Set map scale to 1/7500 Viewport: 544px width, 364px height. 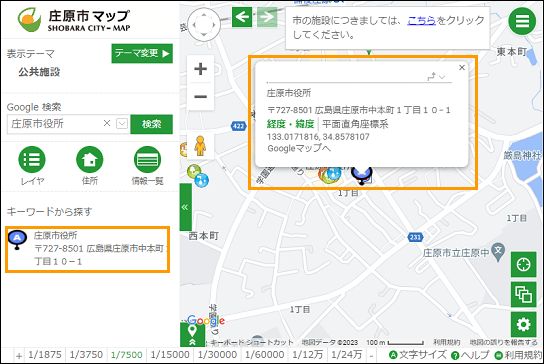tap(127, 355)
